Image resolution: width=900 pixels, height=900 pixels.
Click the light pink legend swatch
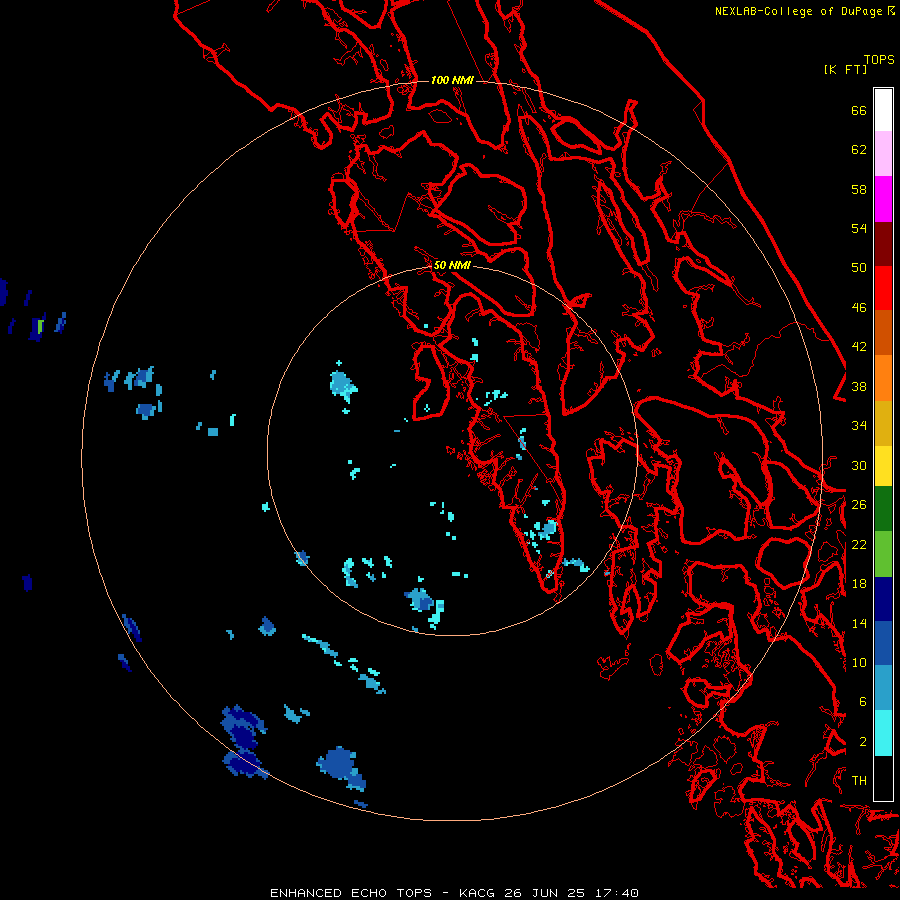(883, 154)
